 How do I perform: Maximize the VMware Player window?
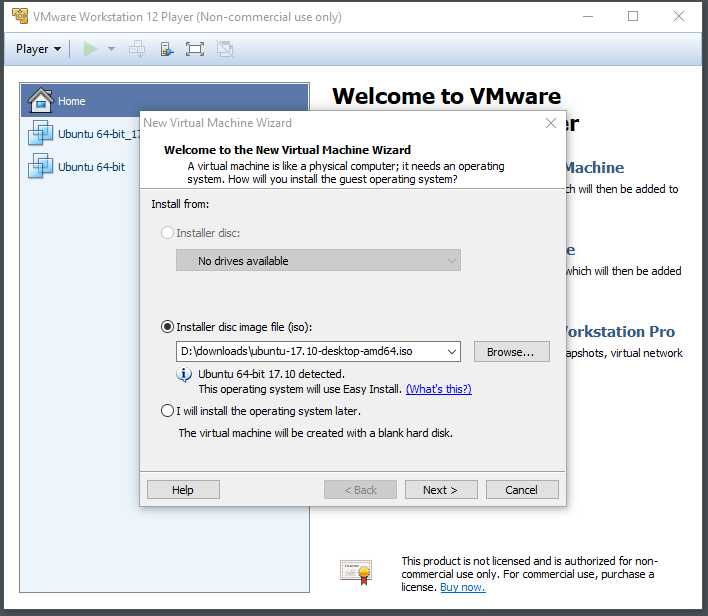tap(633, 17)
